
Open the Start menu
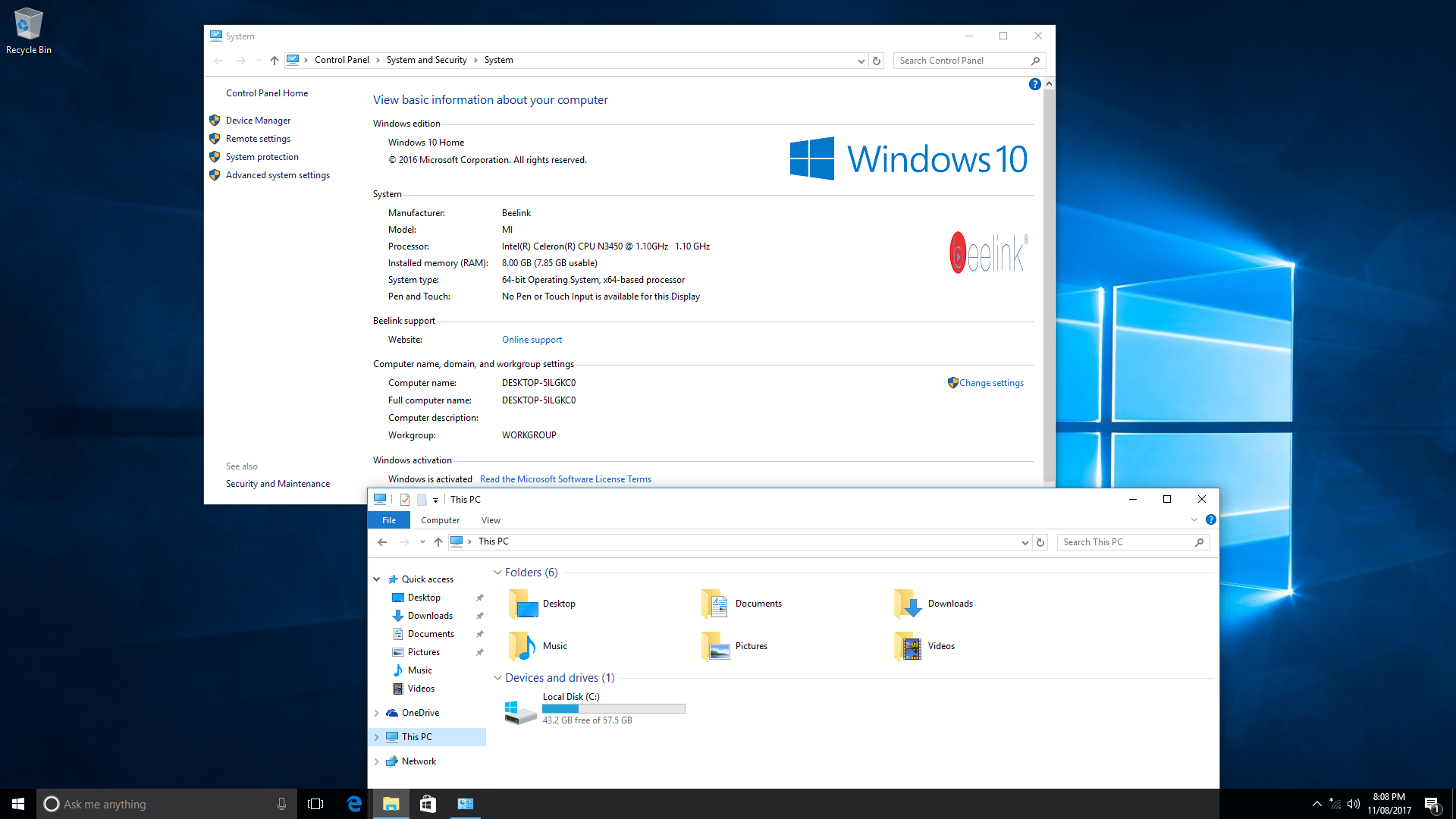pos(18,804)
